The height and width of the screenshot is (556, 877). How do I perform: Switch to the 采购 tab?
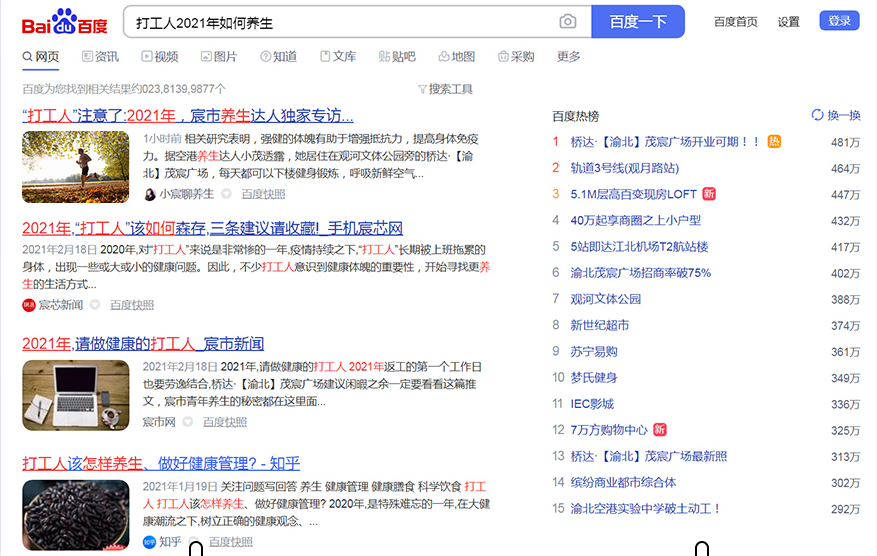click(516, 56)
